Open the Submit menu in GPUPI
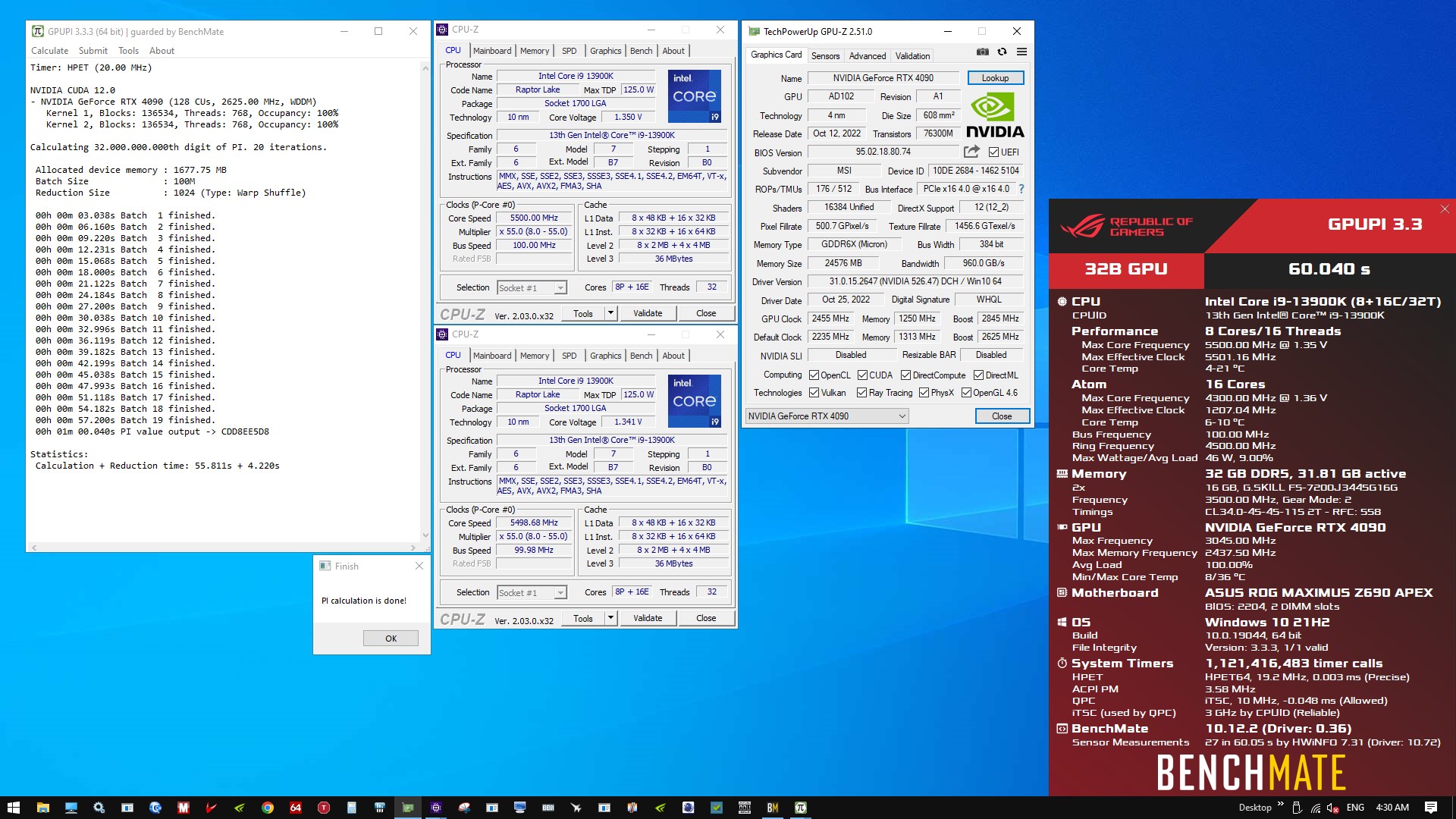The height and width of the screenshot is (819, 1456). click(x=93, y=51)
